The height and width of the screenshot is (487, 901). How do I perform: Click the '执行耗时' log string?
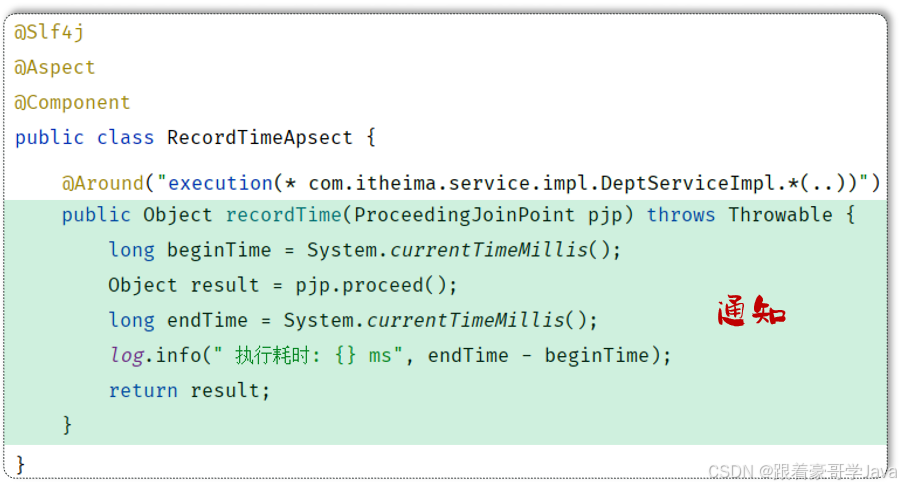point(272,356)
